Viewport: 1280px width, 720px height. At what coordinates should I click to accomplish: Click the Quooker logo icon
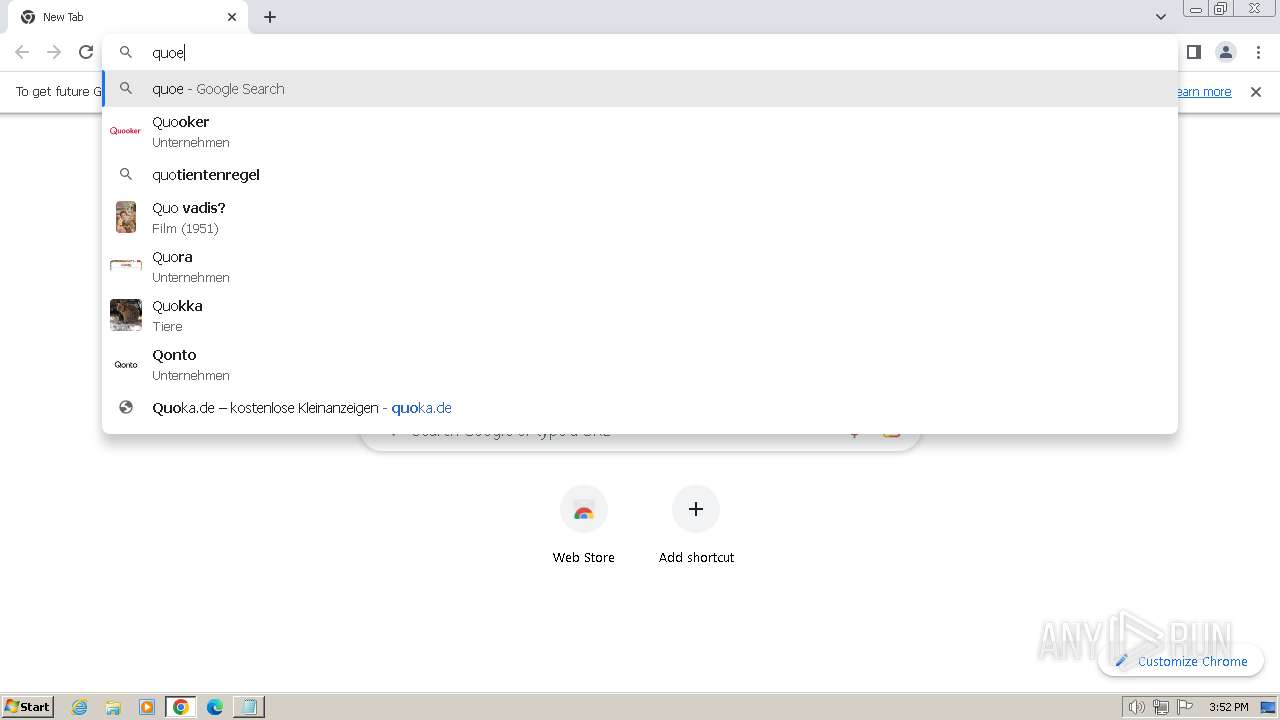126,131
